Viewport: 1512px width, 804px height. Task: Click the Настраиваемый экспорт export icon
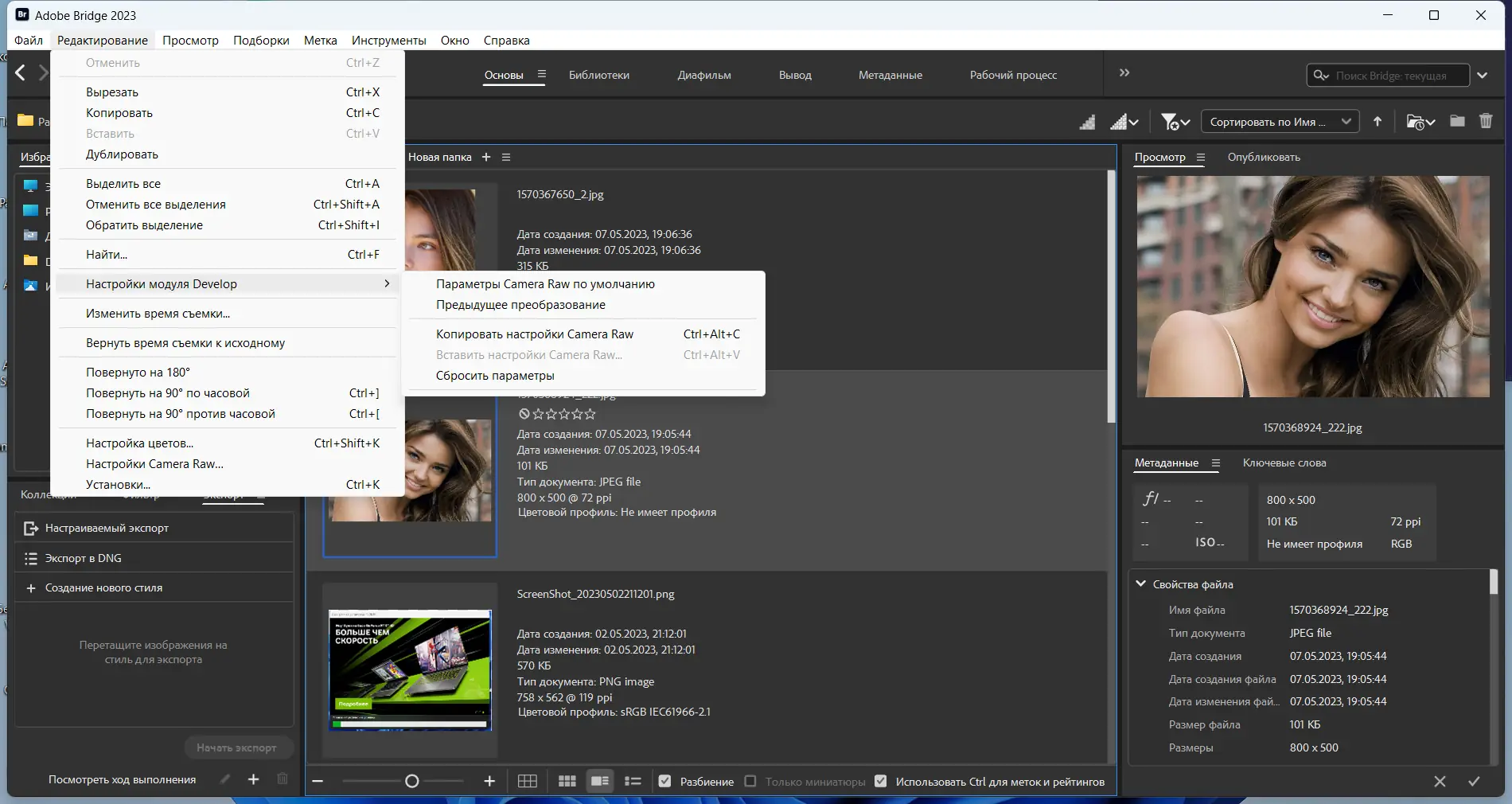(x=31, y=529)
